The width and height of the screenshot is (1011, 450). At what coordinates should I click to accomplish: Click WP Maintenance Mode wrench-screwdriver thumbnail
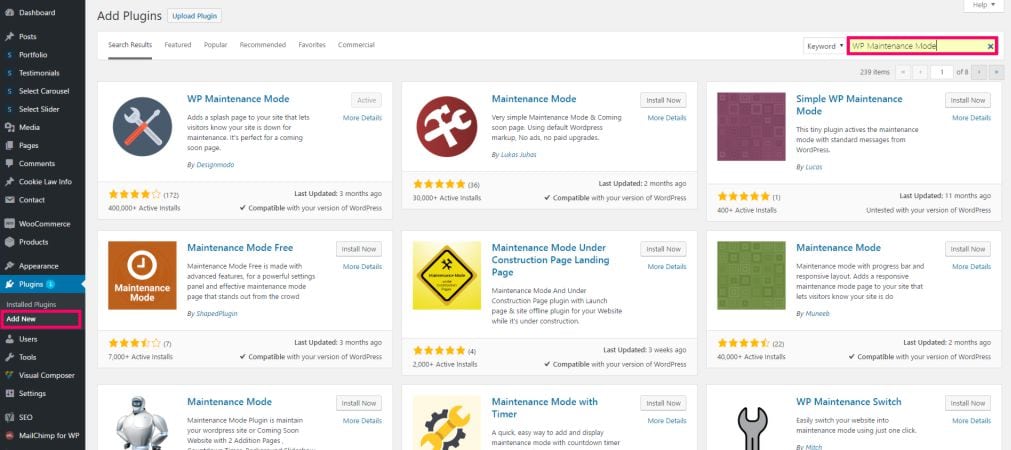(142, 126)
